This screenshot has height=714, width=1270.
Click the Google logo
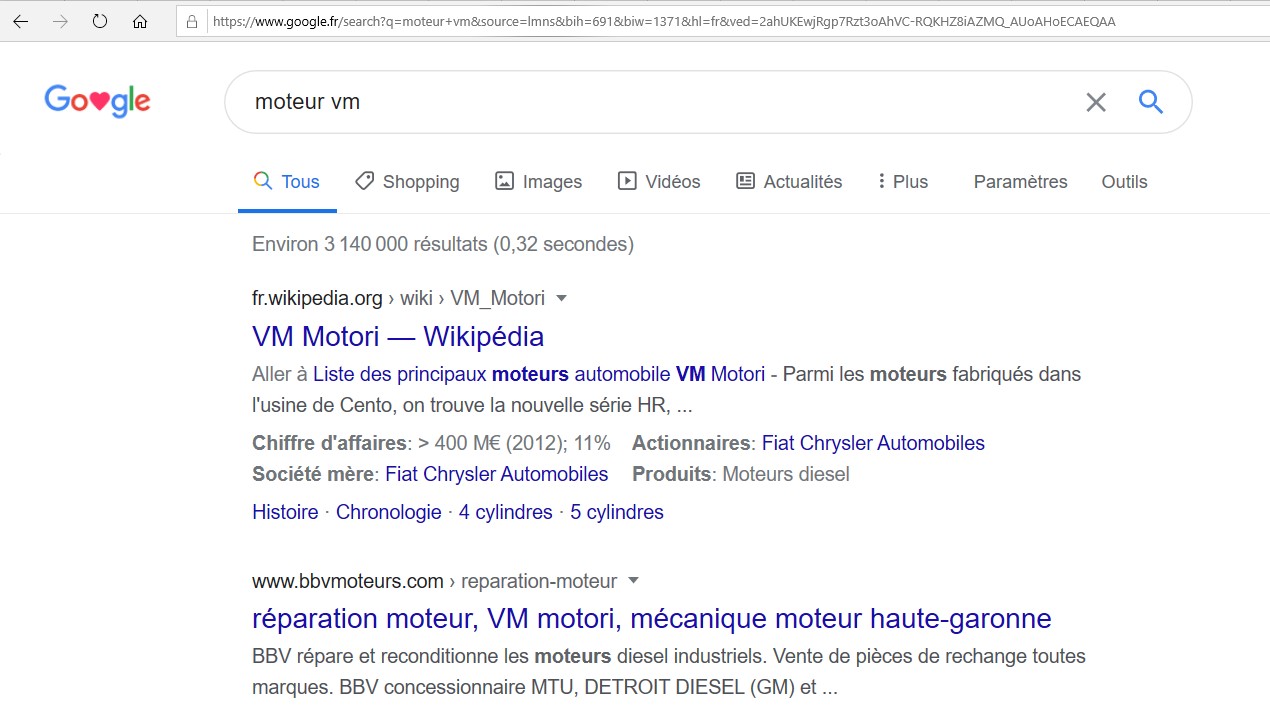coord(97,101)
